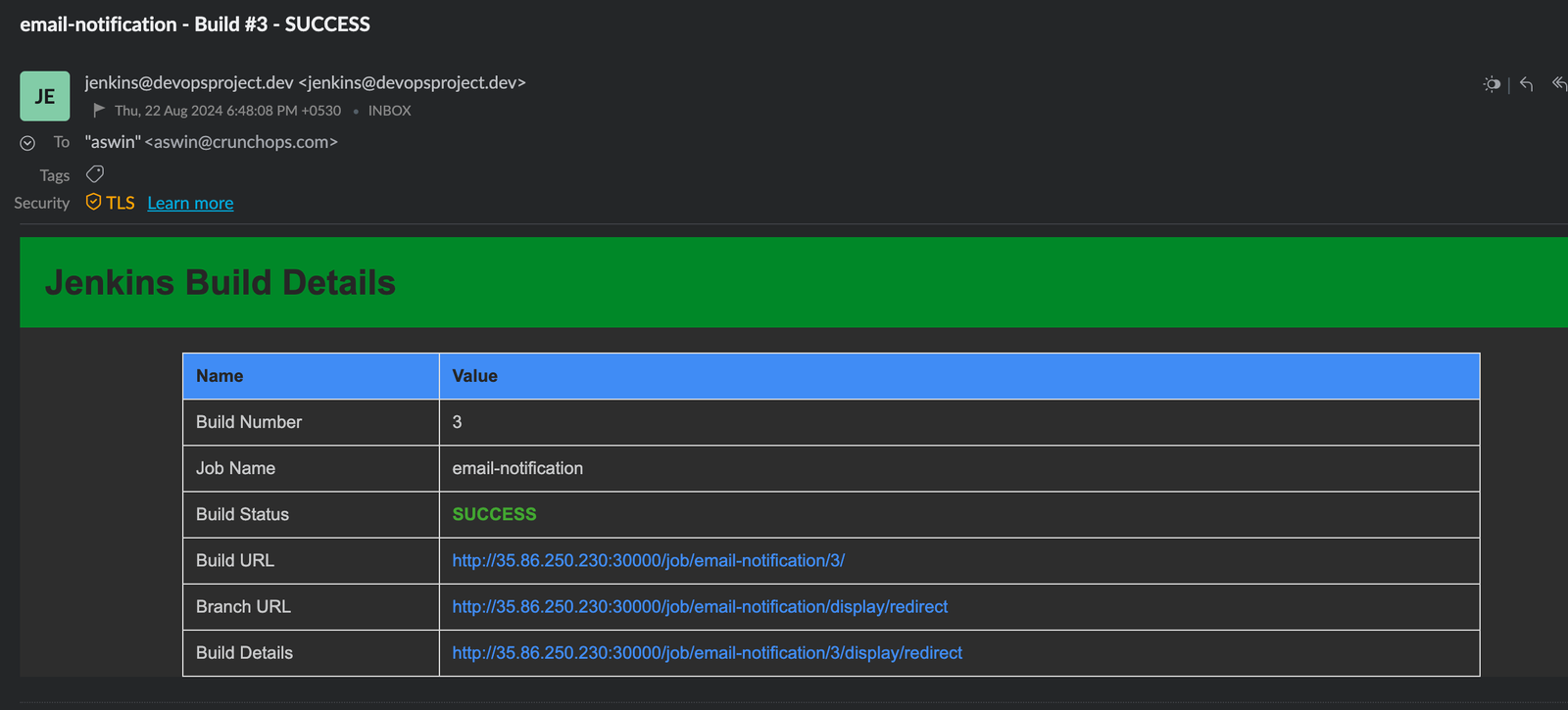Click the Build Number value 3
The image size is (1568, 710).
click(x=457, y=422)
